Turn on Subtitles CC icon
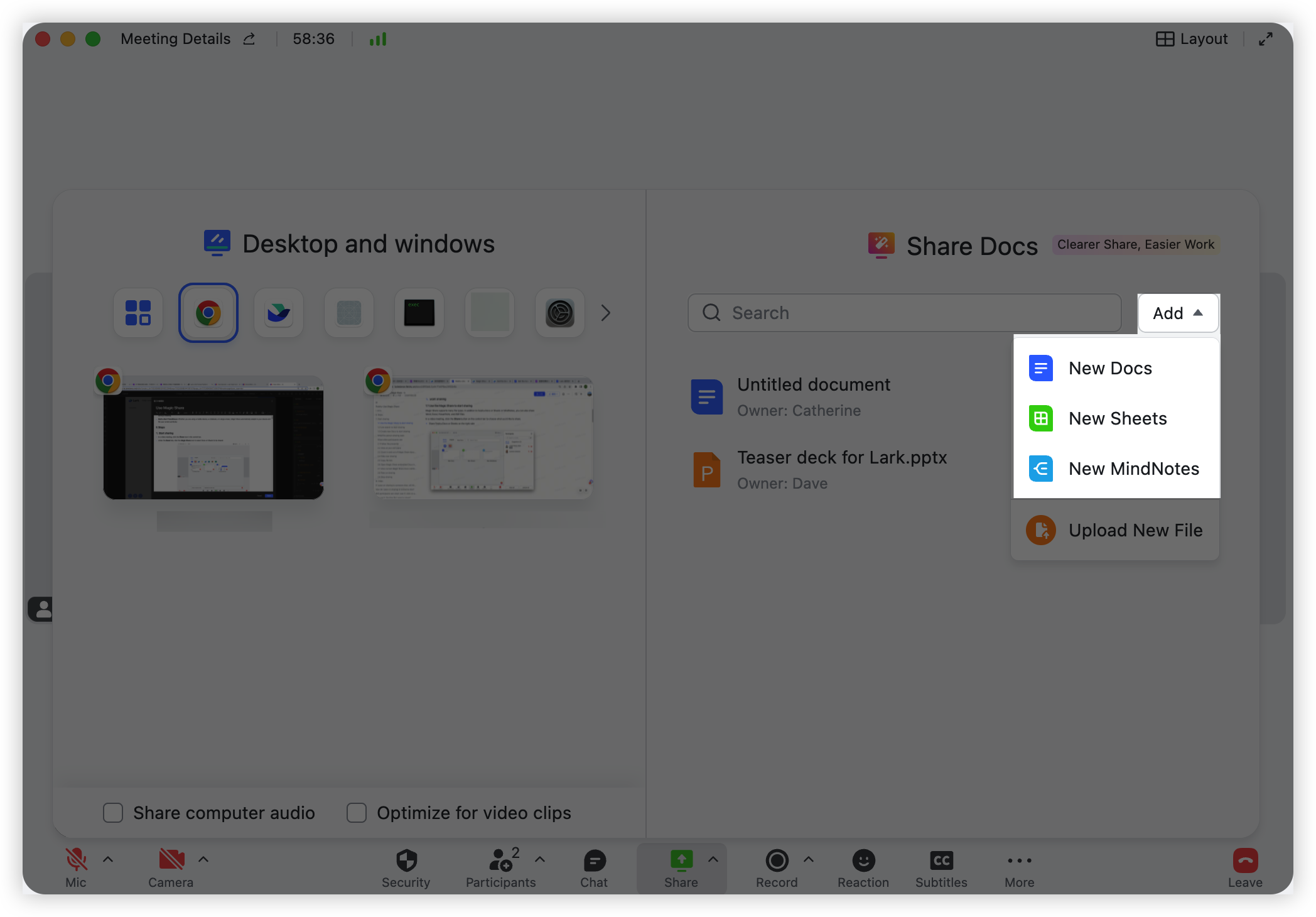The image size is (1316, 917). (x=941, y=860)
